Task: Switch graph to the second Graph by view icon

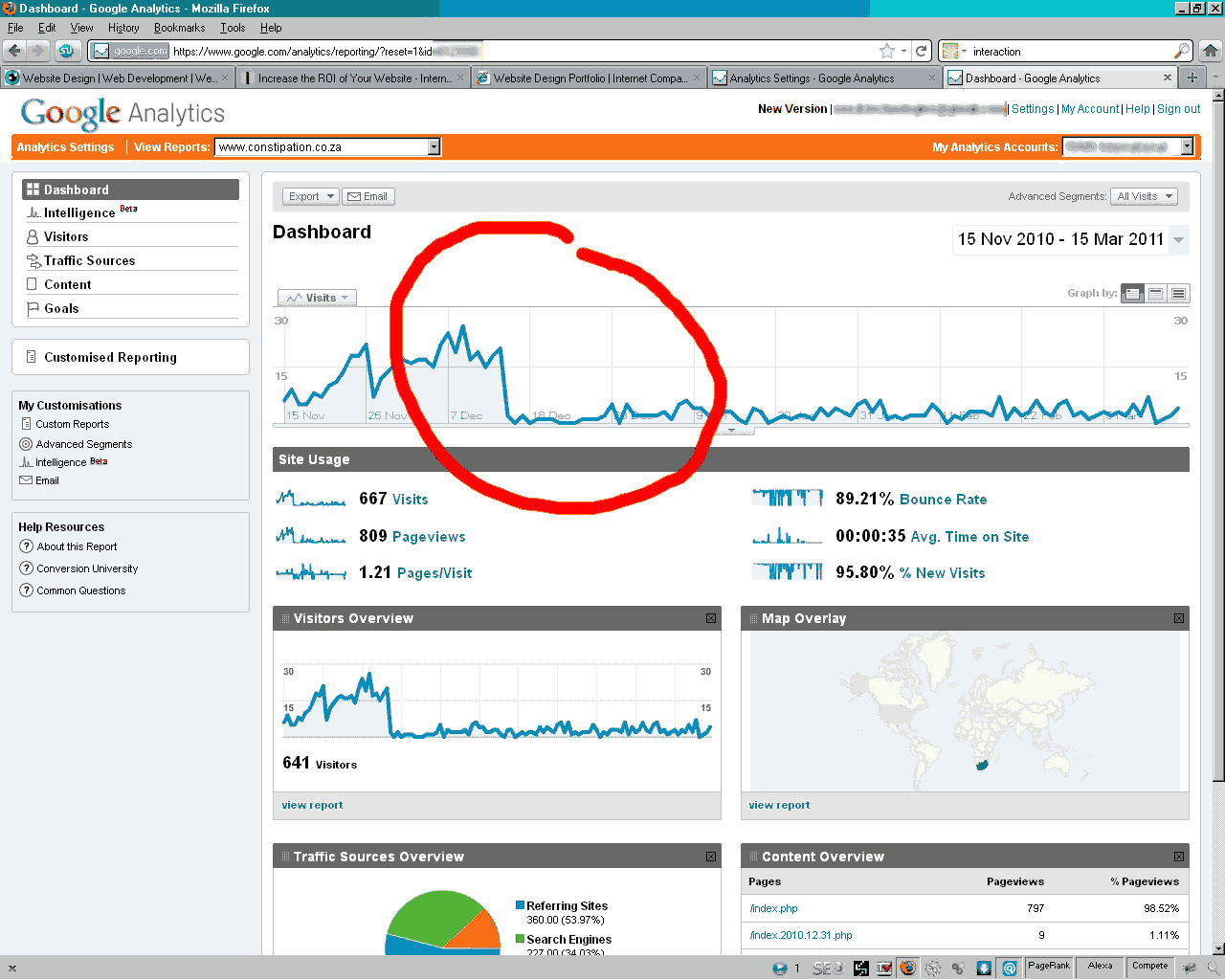Action: 1156,294
